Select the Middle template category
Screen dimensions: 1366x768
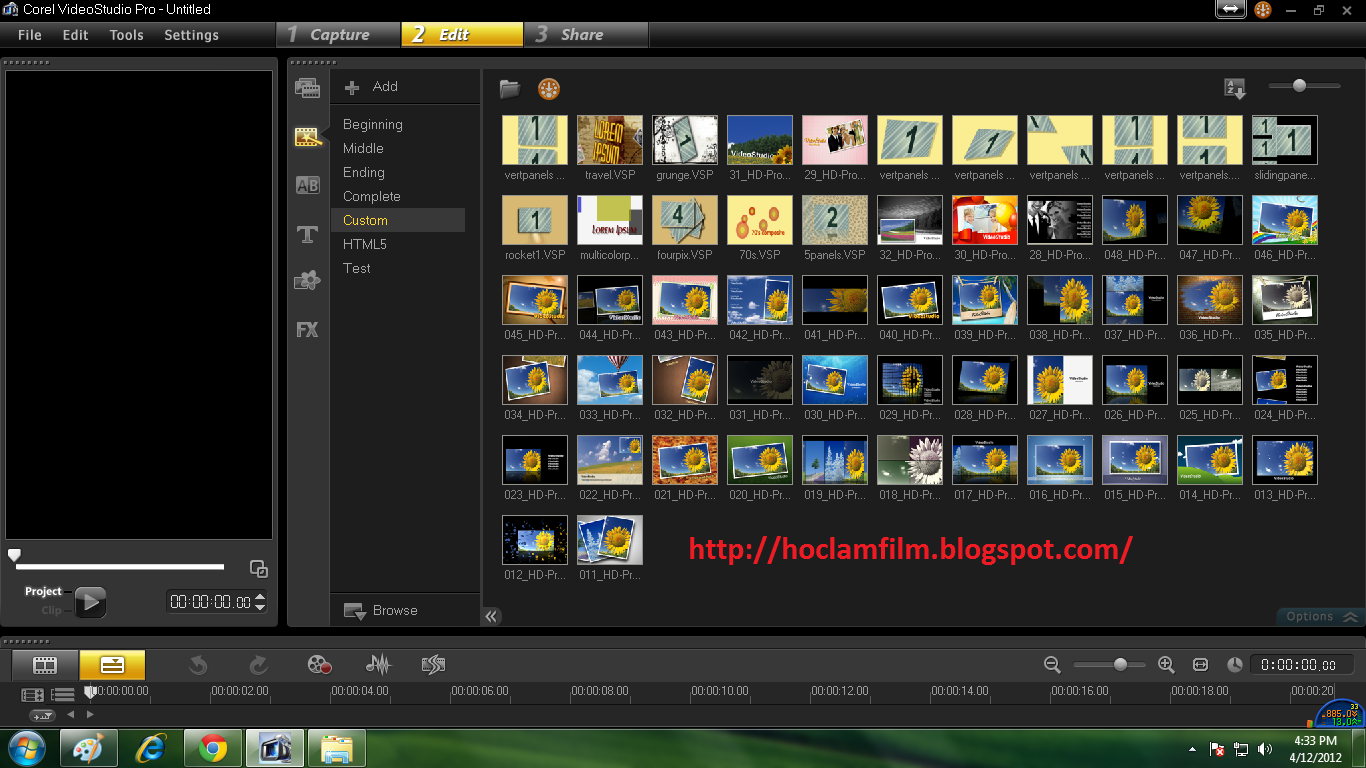pos(363,149)
